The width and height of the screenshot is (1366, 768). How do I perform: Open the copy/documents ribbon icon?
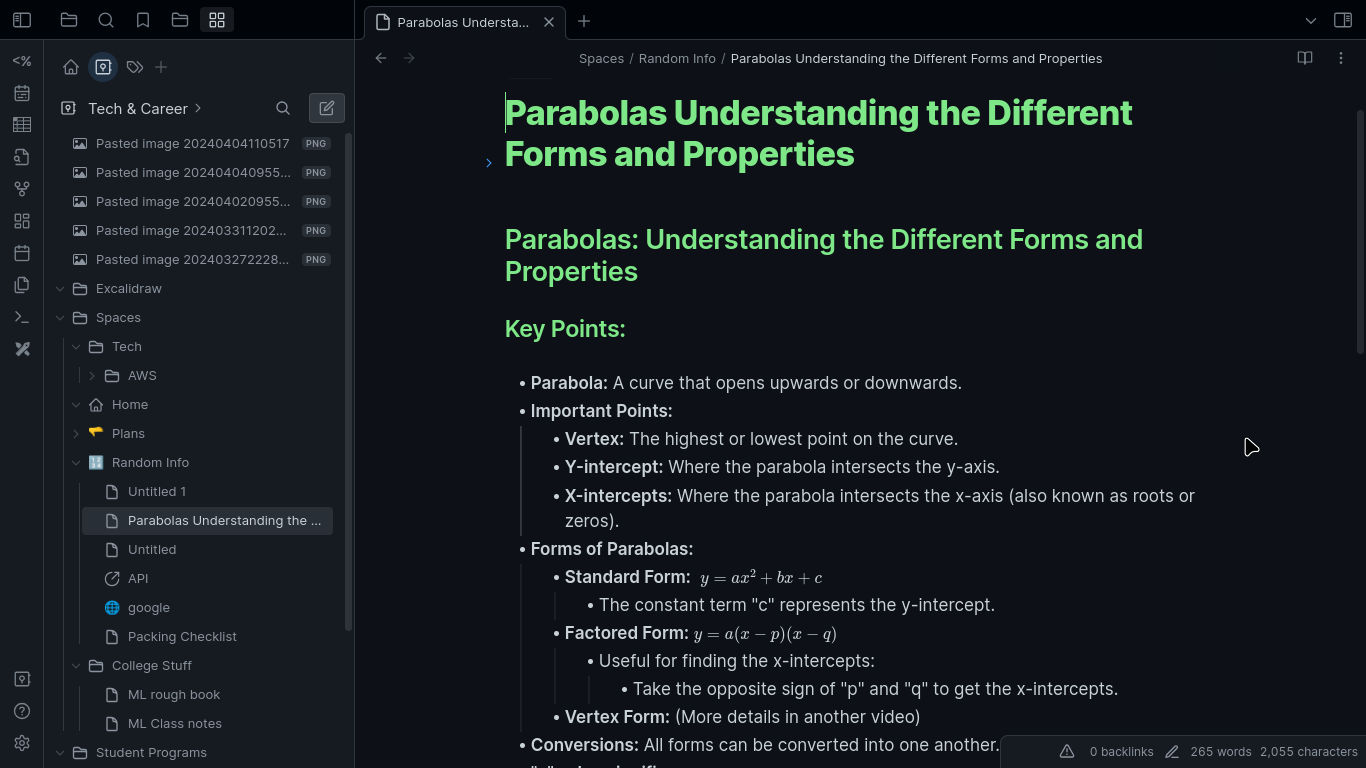22,285
